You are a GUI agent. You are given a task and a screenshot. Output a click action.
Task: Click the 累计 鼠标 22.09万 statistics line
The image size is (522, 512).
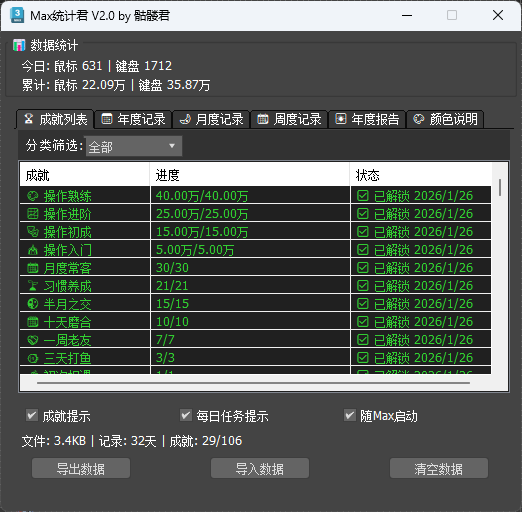point(116,85)
